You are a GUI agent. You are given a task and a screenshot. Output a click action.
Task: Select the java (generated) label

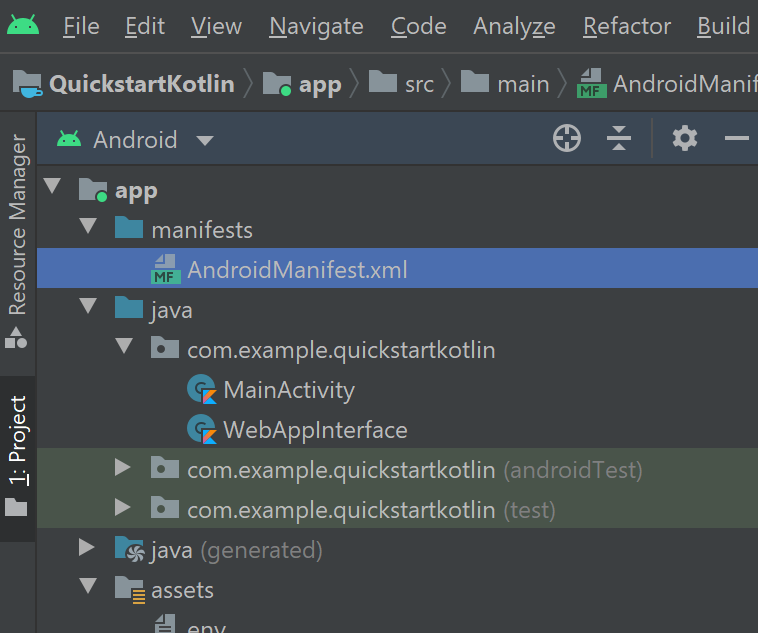[237, 550]
